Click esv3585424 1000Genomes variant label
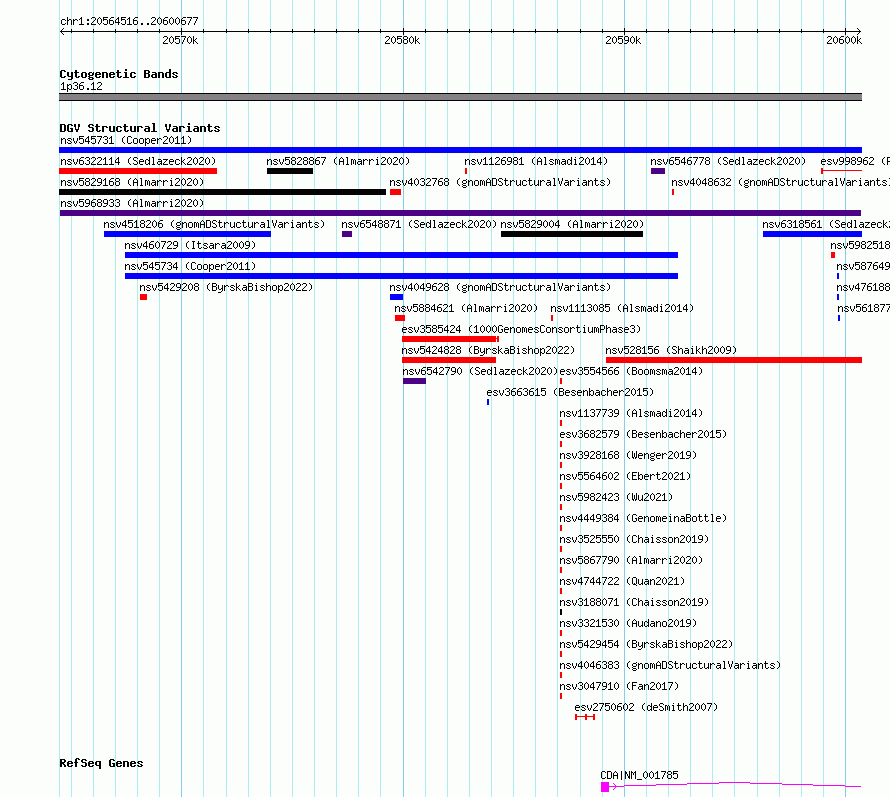Viewport: 890px width, 797px height. pos(521,329)
